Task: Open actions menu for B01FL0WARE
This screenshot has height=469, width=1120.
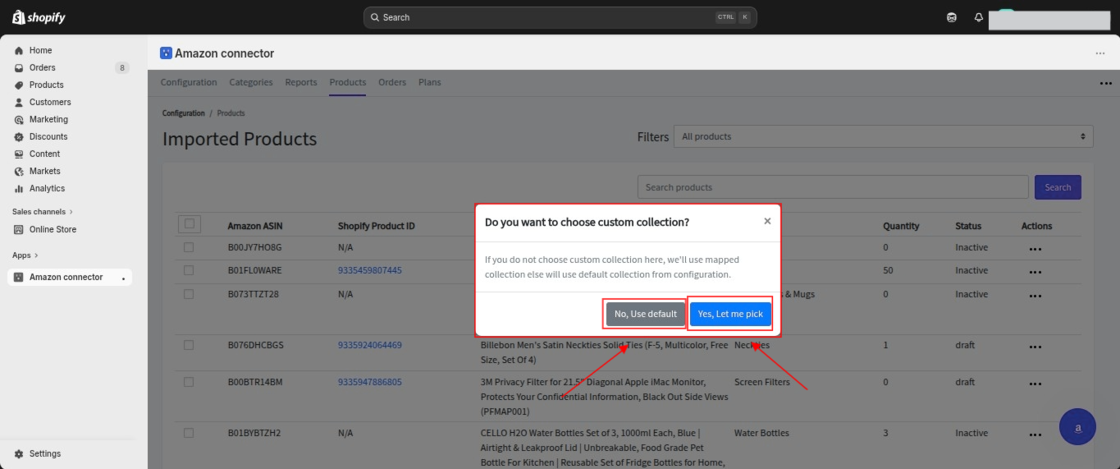Action: tap(1035, 273)
